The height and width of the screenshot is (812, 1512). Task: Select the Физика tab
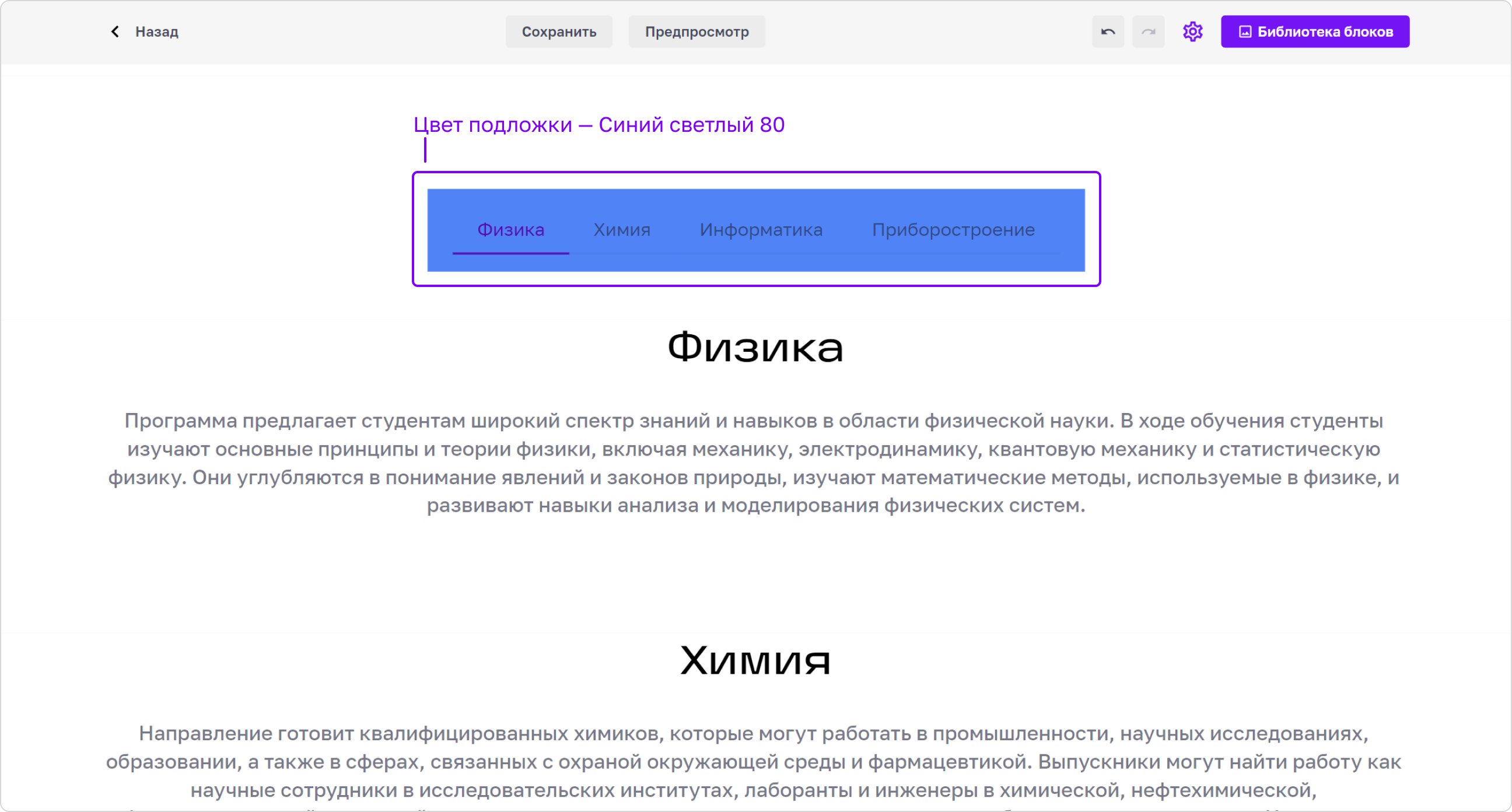click(510, 230)
